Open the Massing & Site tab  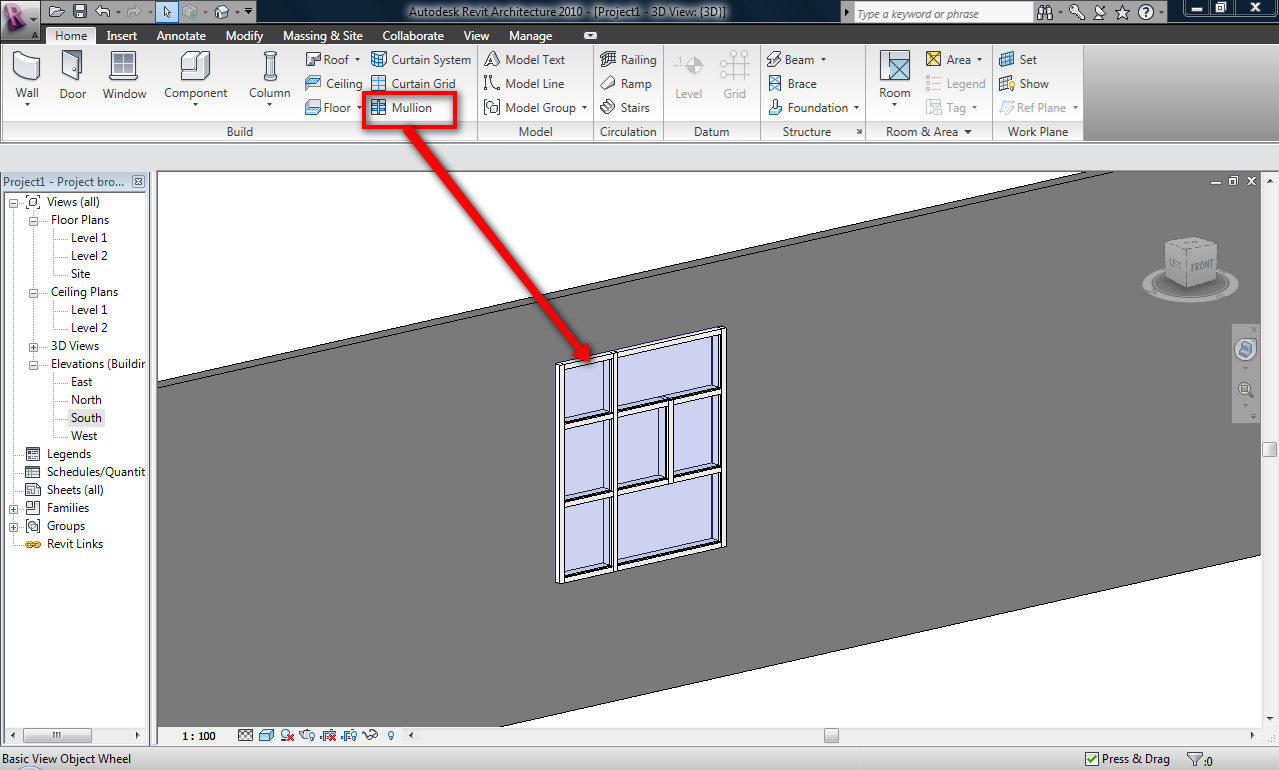tap(323, 36)
